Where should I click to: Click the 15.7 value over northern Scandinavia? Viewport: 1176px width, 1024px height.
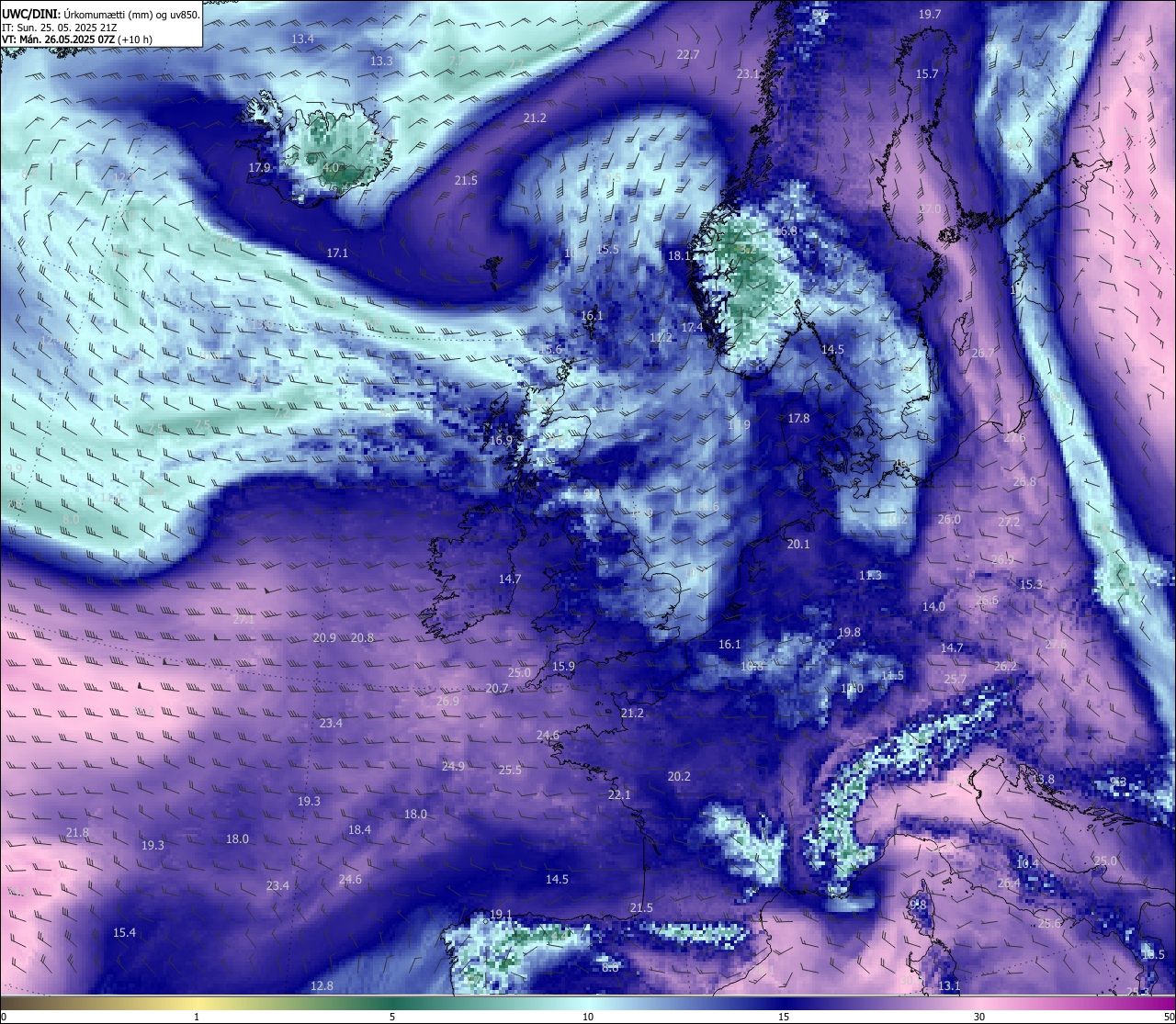[x=927, y=74]
